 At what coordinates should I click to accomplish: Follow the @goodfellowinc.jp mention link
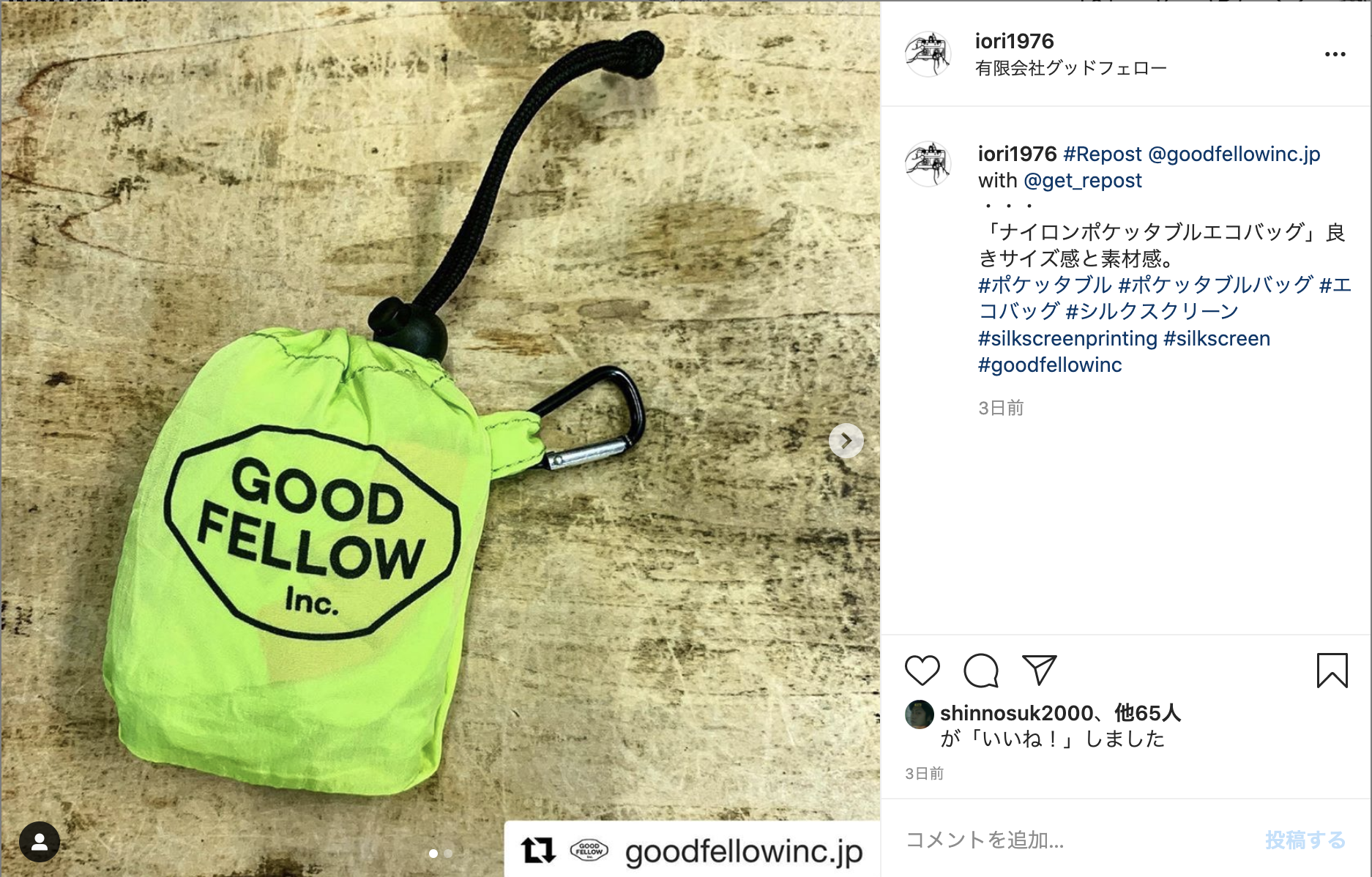click(x=1234, y=154)
